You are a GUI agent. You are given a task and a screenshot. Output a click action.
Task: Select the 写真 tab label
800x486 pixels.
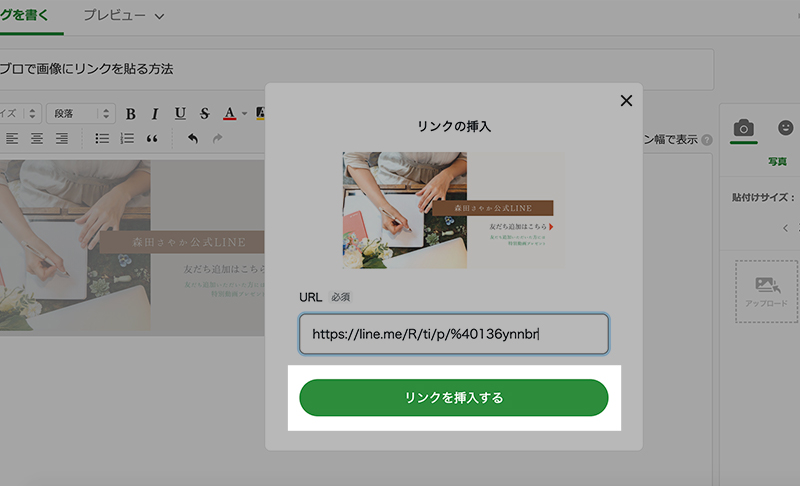pyautogui.click(x=777, y=162)
